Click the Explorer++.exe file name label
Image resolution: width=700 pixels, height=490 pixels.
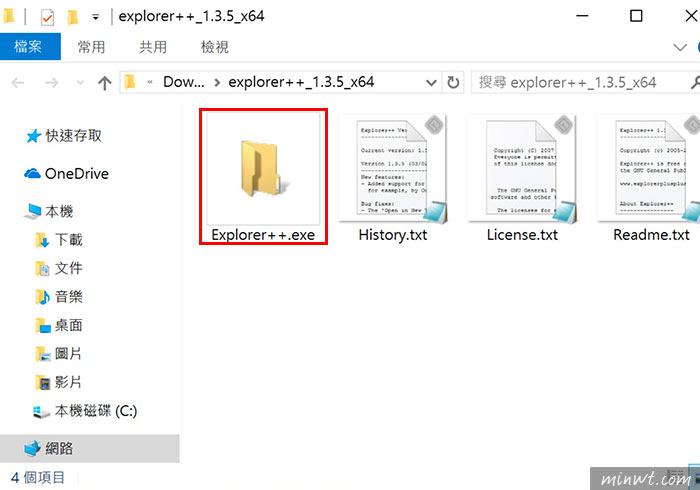click(x=263, y=235)
